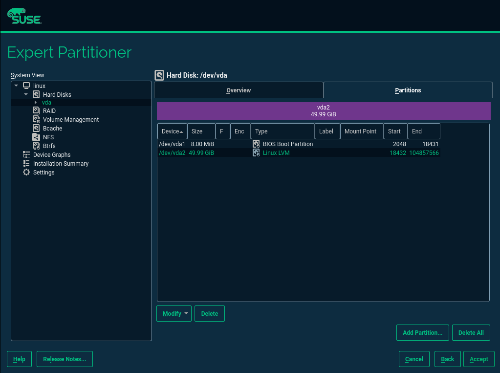Switch to the Overview tab

coord(239,90)
